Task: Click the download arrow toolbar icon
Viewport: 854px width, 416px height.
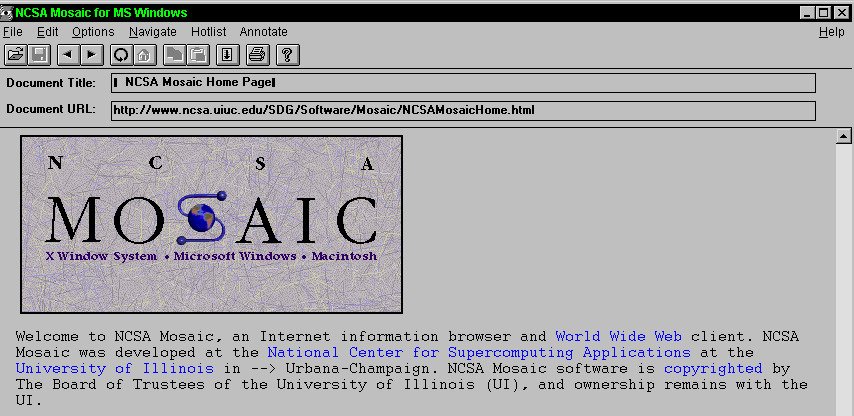Action: click(226, 55)
